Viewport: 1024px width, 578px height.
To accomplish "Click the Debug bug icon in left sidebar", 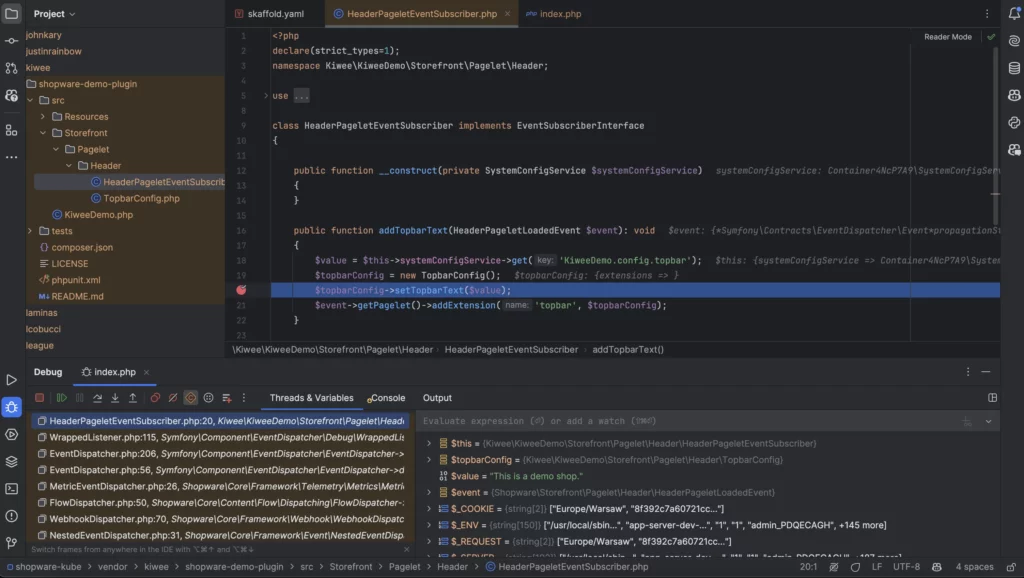I will pos(11,408).
